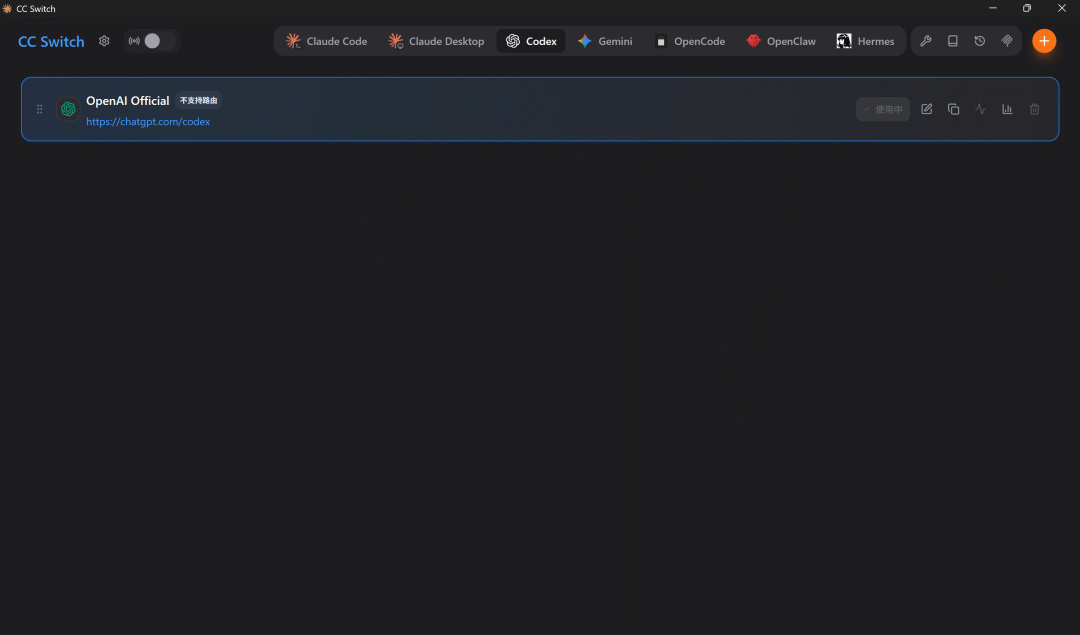This screenshot has height=635, width=1080.
Task: Run the speed test pulse icon
Action: pyautogui.click(x=980, y=109)
